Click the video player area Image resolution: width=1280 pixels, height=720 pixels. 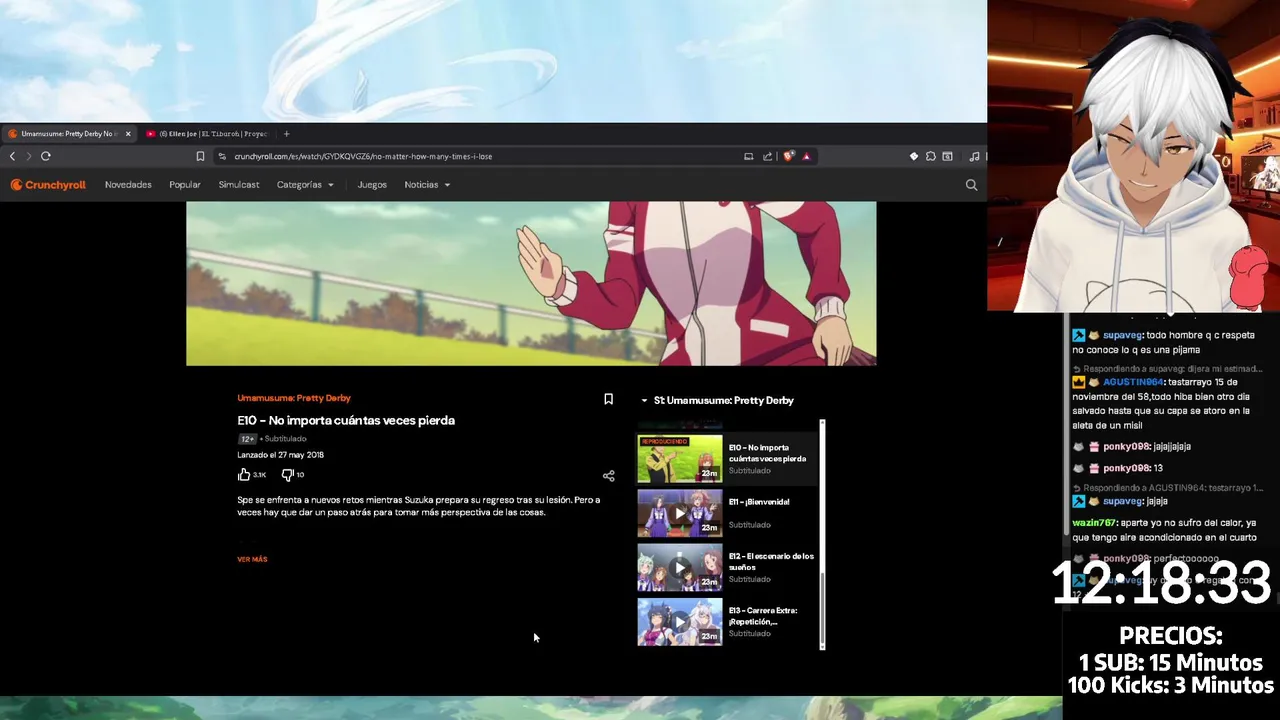point(531,283)
